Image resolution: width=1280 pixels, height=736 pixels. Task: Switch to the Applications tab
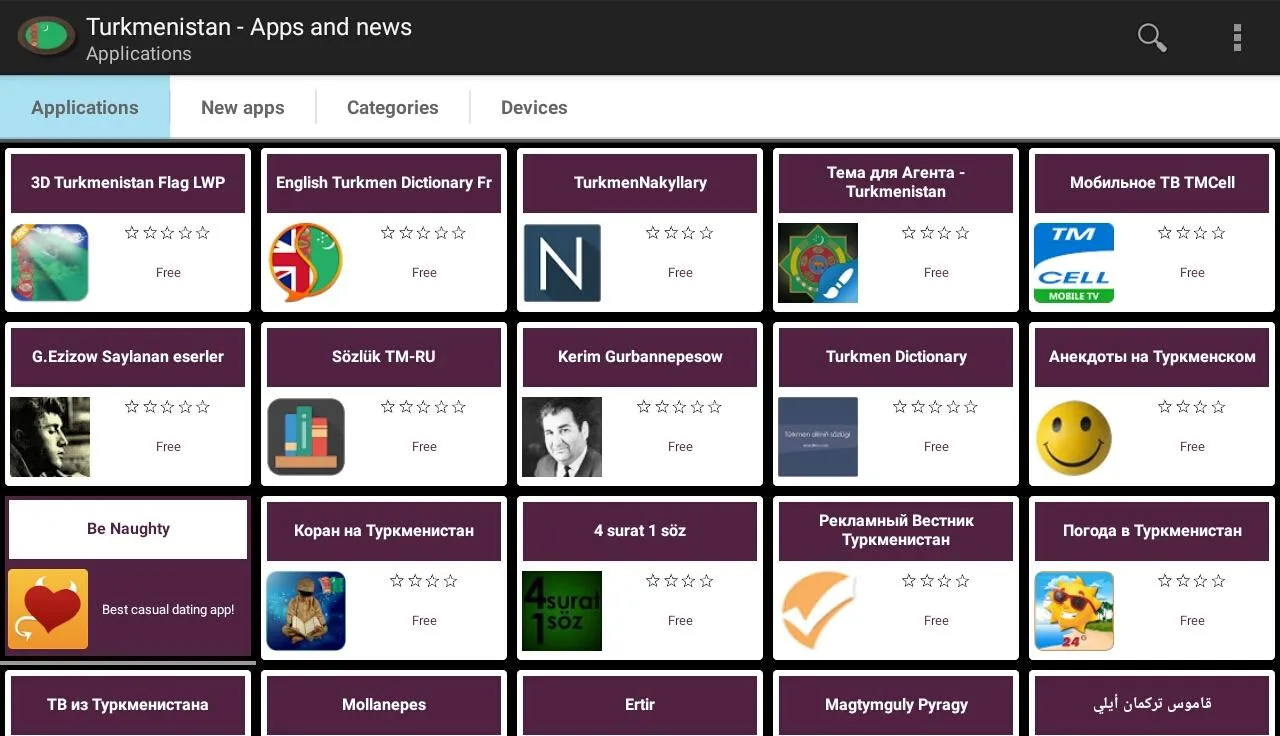(85, 107)
